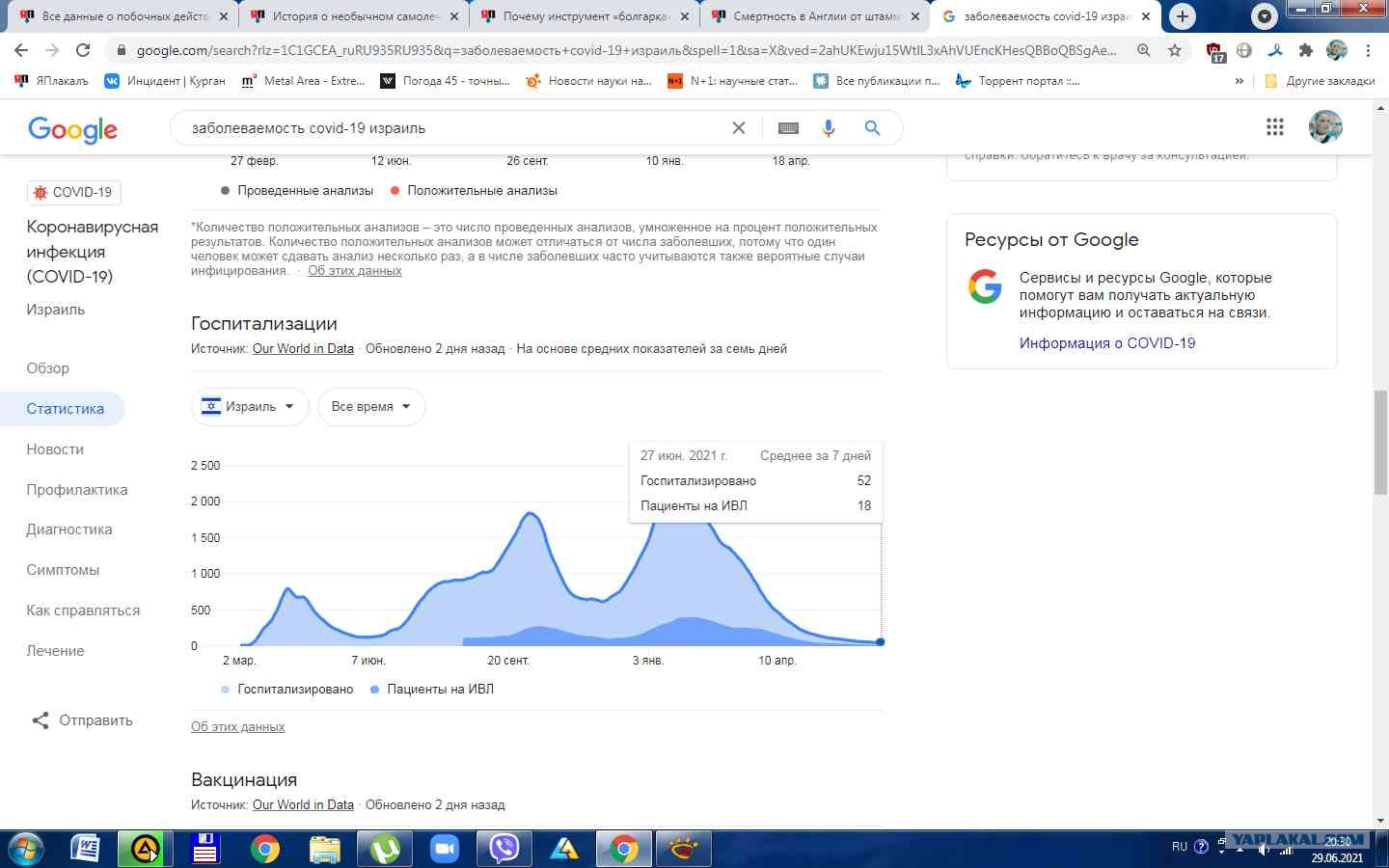
Task: Click the 27 June data point on the chart
Action: [x=881, y=641]
